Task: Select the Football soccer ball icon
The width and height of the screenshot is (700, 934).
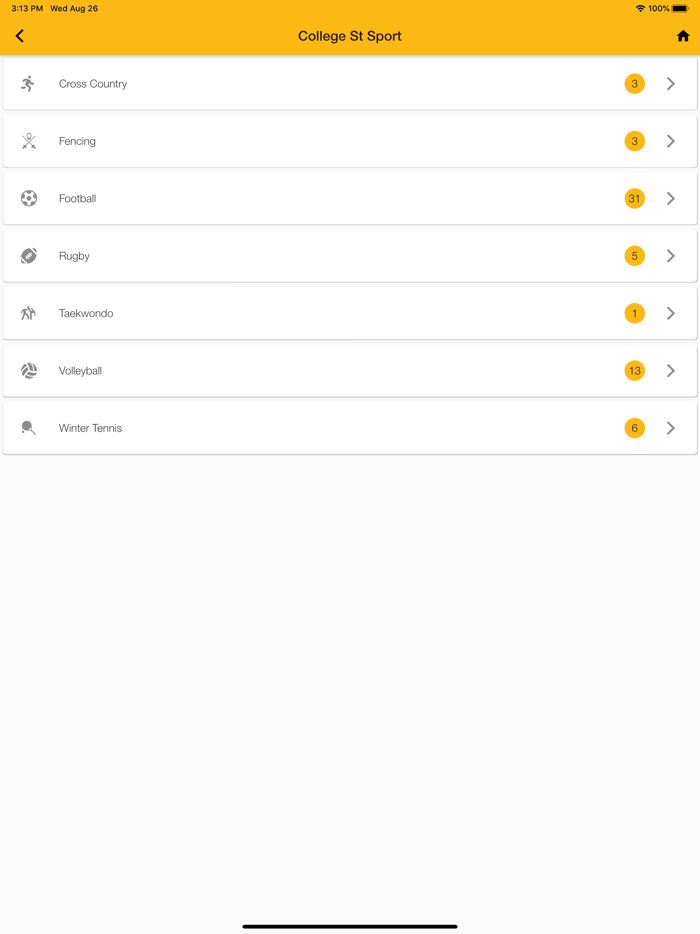Action: click(x=28, y=198)
